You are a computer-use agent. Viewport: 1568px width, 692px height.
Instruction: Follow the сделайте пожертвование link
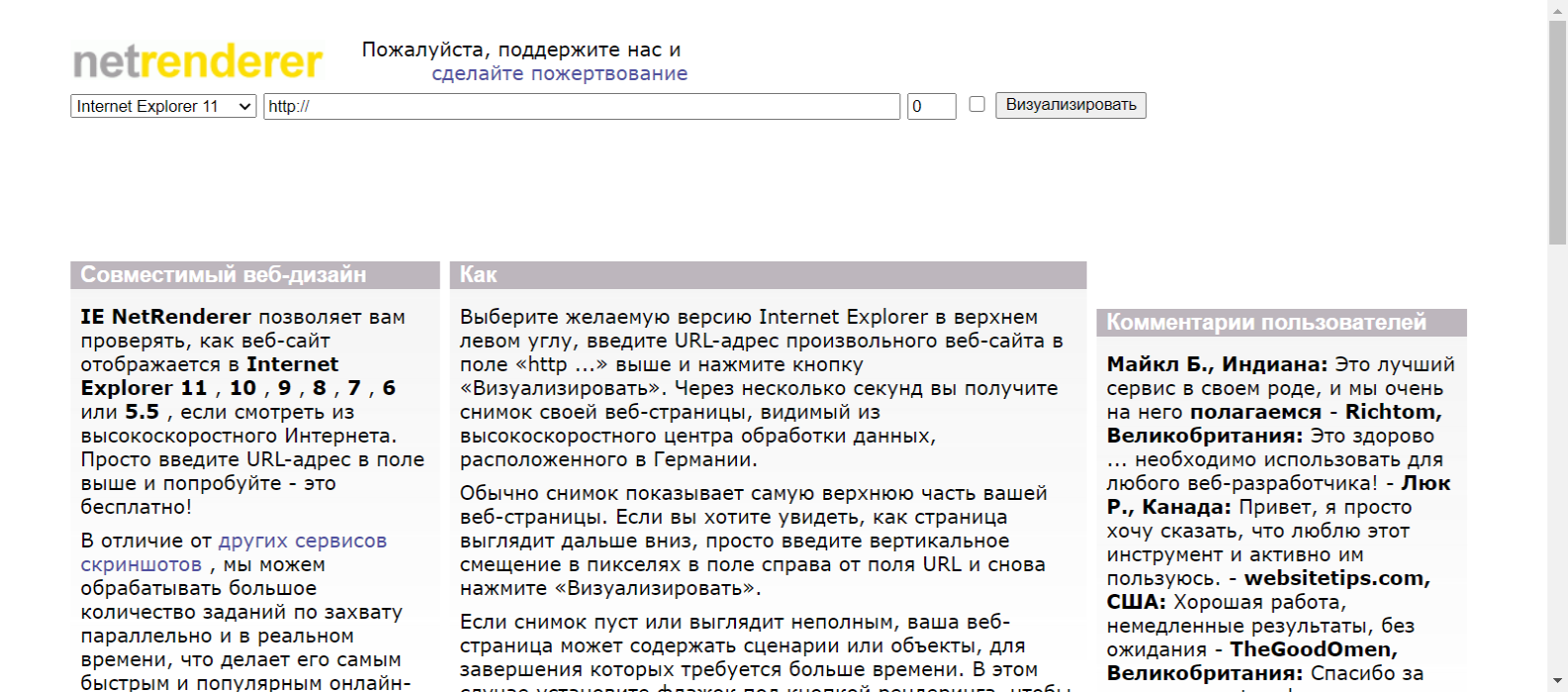click(559, 73)
